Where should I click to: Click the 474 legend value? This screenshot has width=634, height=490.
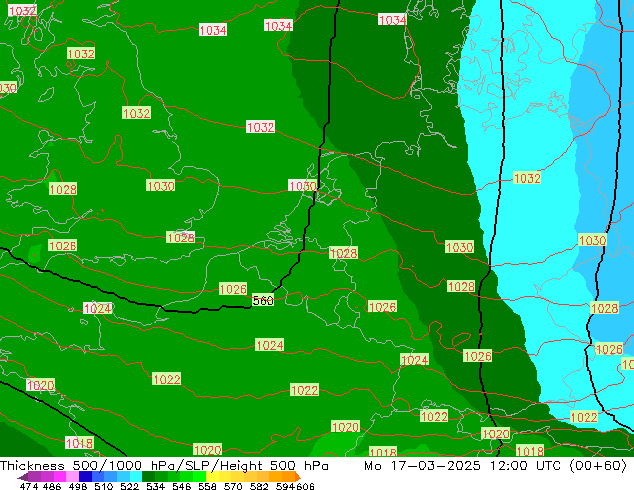pos(29,486)
